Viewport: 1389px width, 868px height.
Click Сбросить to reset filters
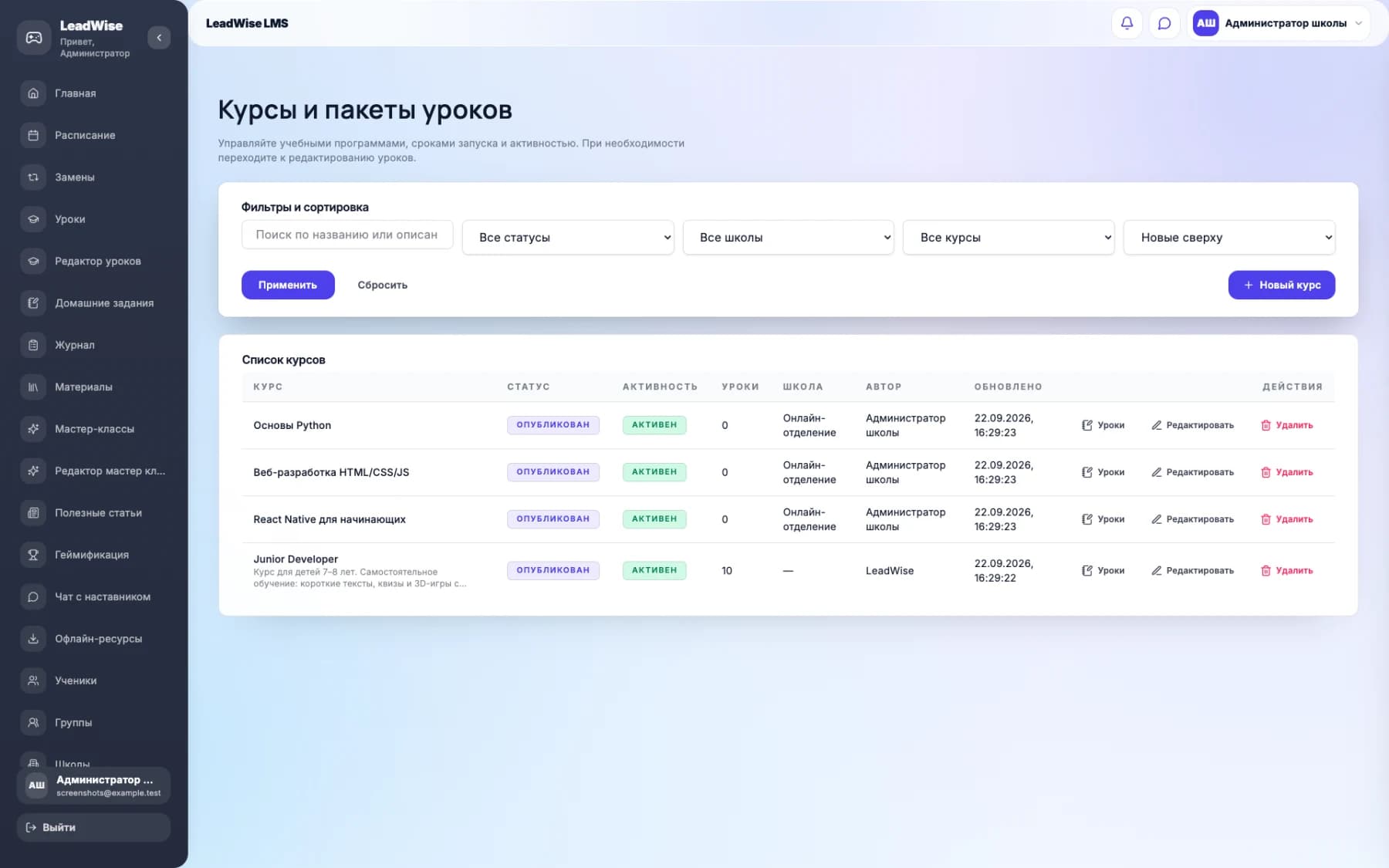click(x=383, y=285)
